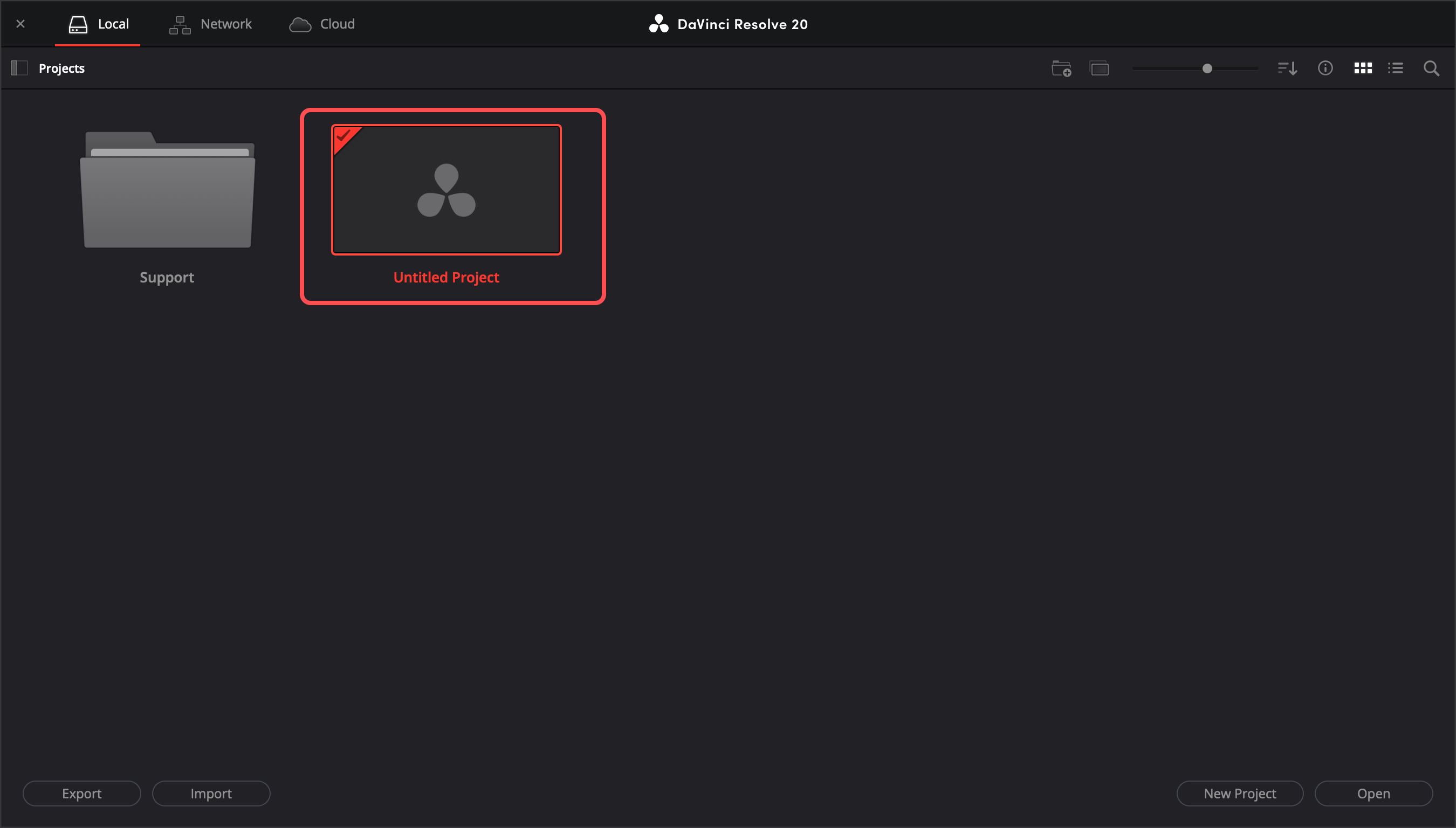Click the Open button

[1373, 793]
